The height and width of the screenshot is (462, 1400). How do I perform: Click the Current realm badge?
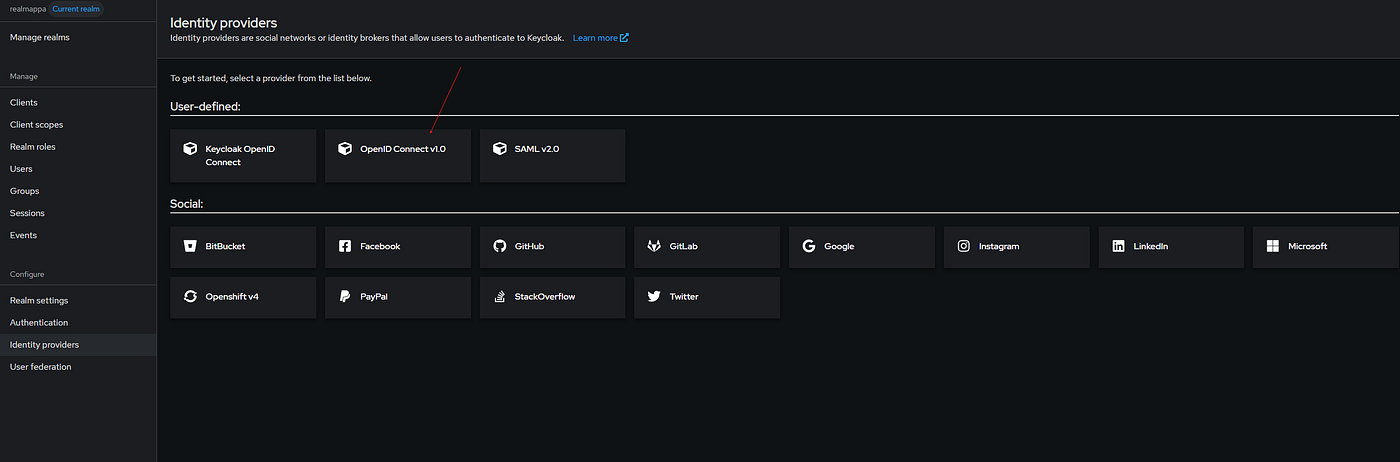[x=76, y=9]
